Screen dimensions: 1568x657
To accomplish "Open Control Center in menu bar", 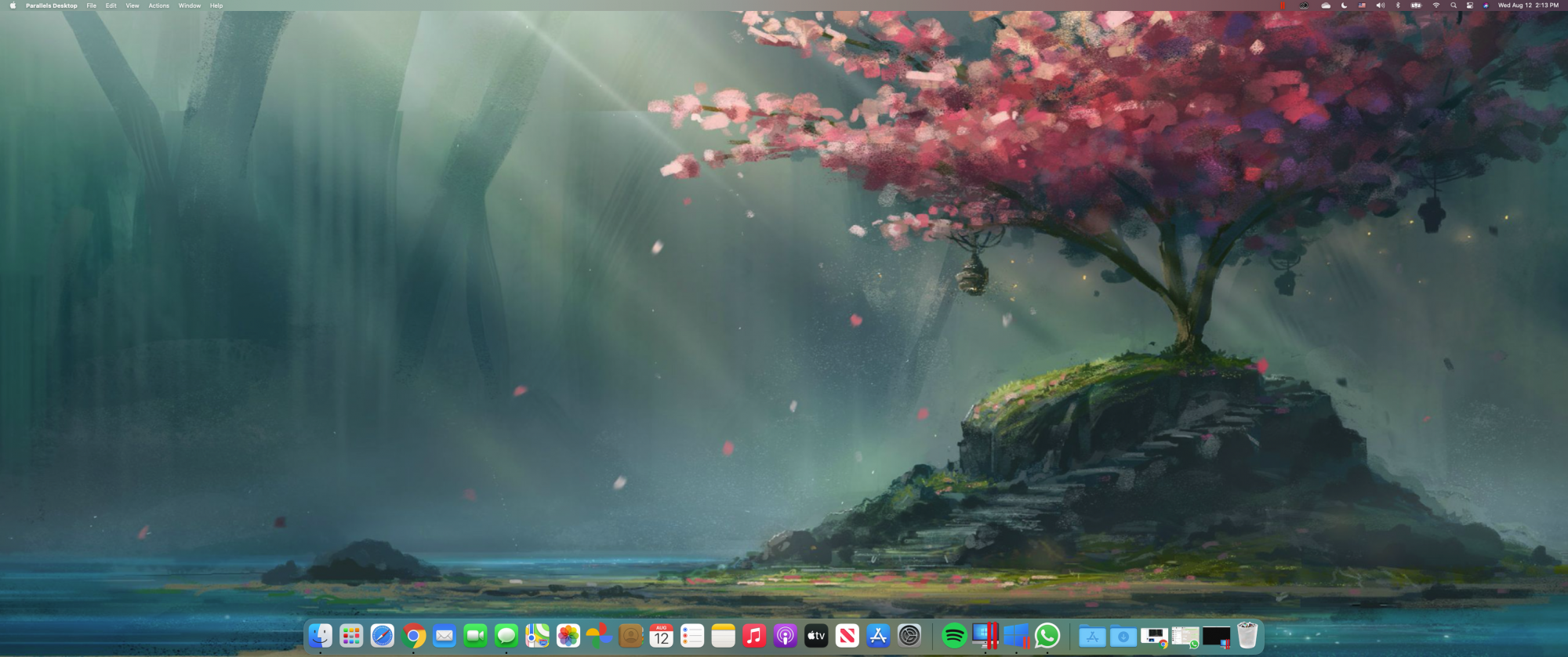I will 1470,5.
